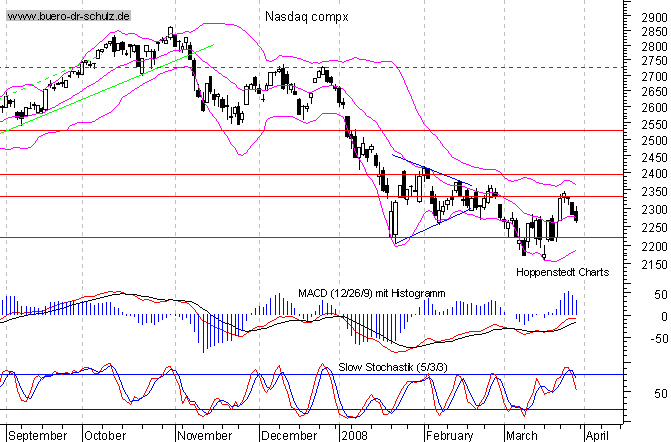Select the 2008 year label on time axis
671x442 pixels.
354,436
